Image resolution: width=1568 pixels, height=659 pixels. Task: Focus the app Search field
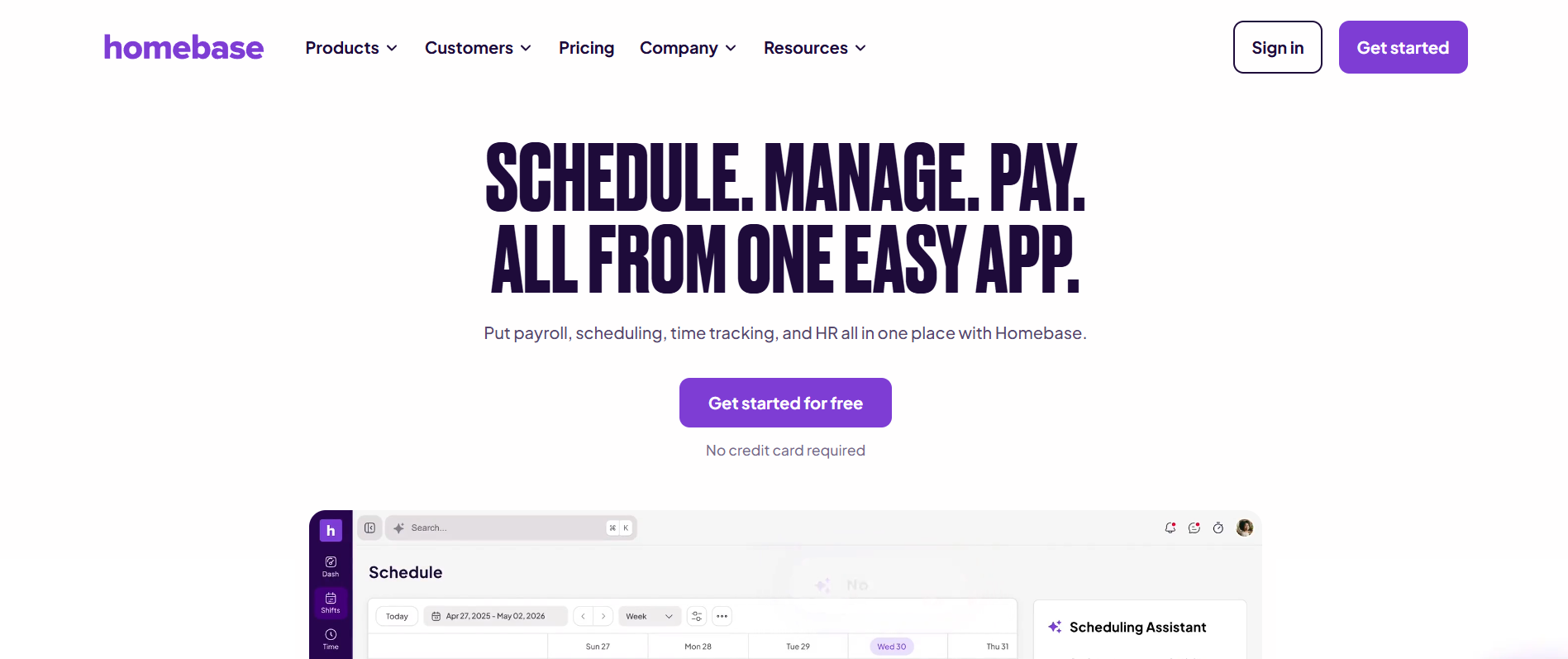[511, 528]
